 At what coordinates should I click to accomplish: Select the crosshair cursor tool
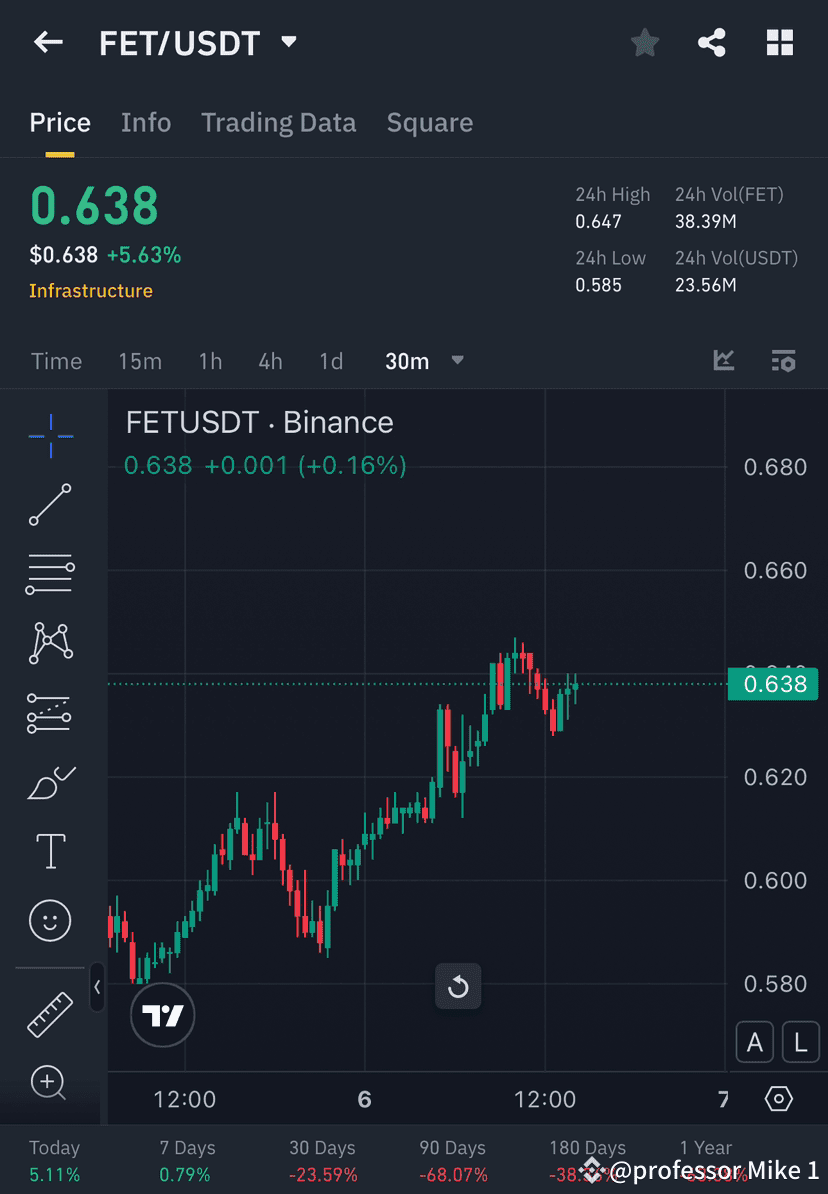pyautogui.click(x=50, y=435)
